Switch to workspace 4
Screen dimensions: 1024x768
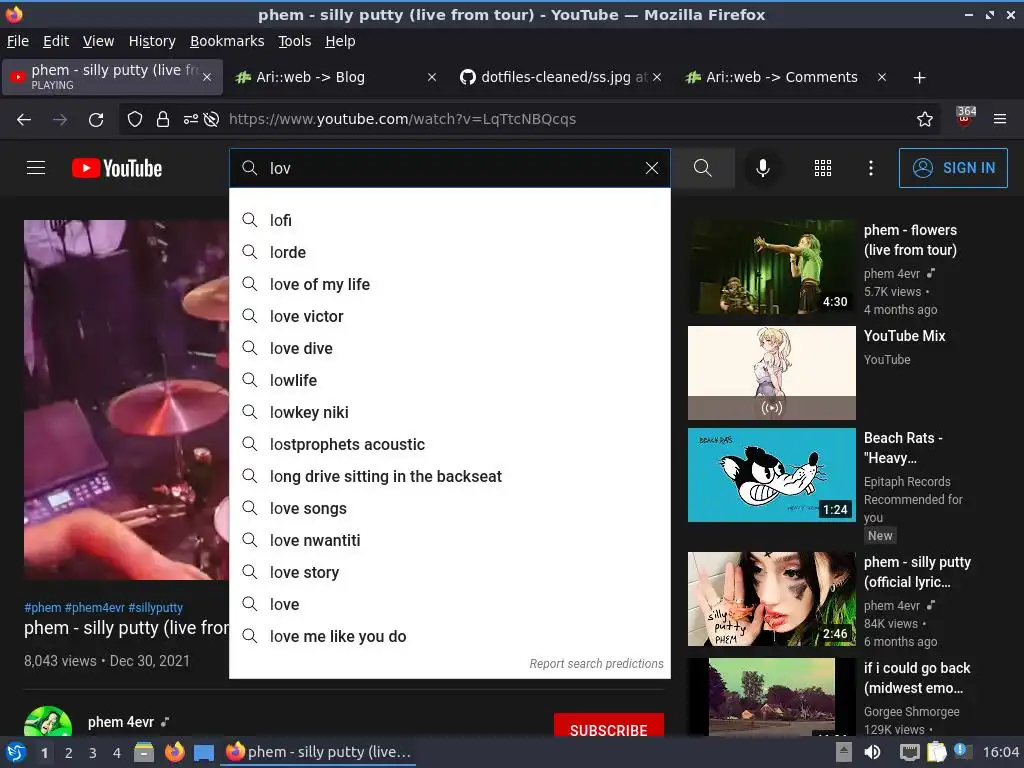pos(117,753)
